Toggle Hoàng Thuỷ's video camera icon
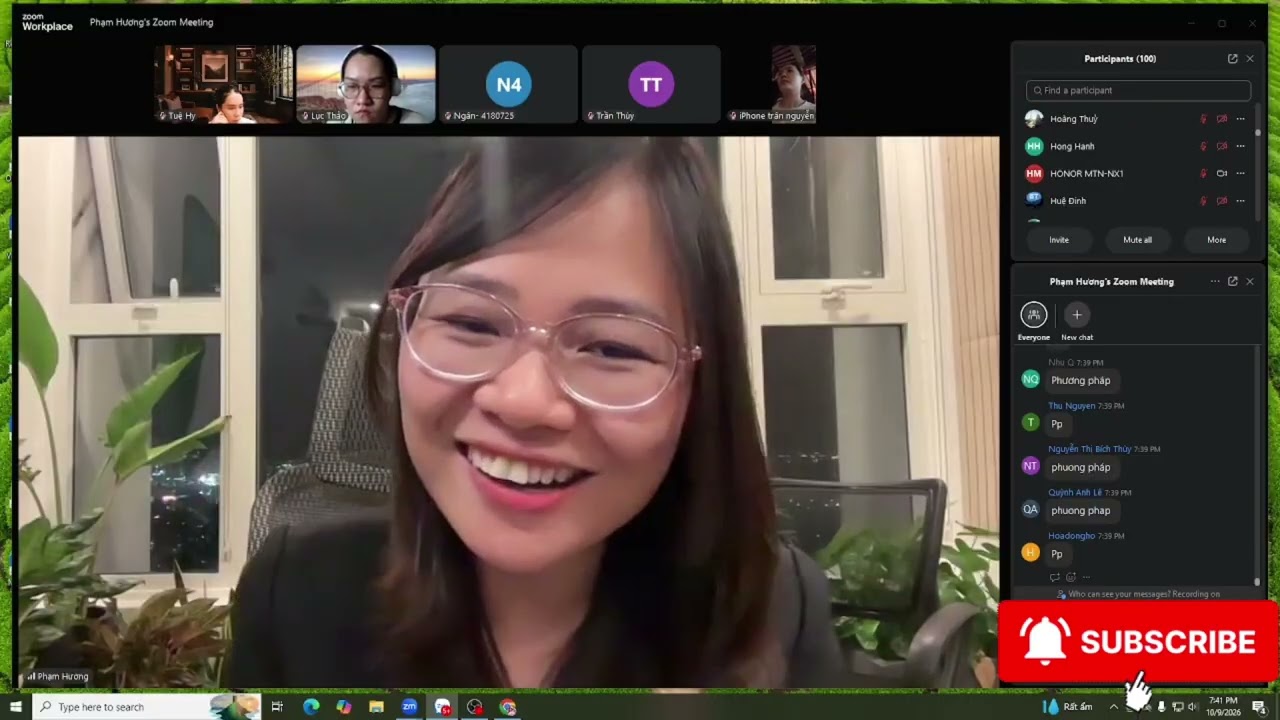Screen dimensions: 1280x720 [1222, 119]
